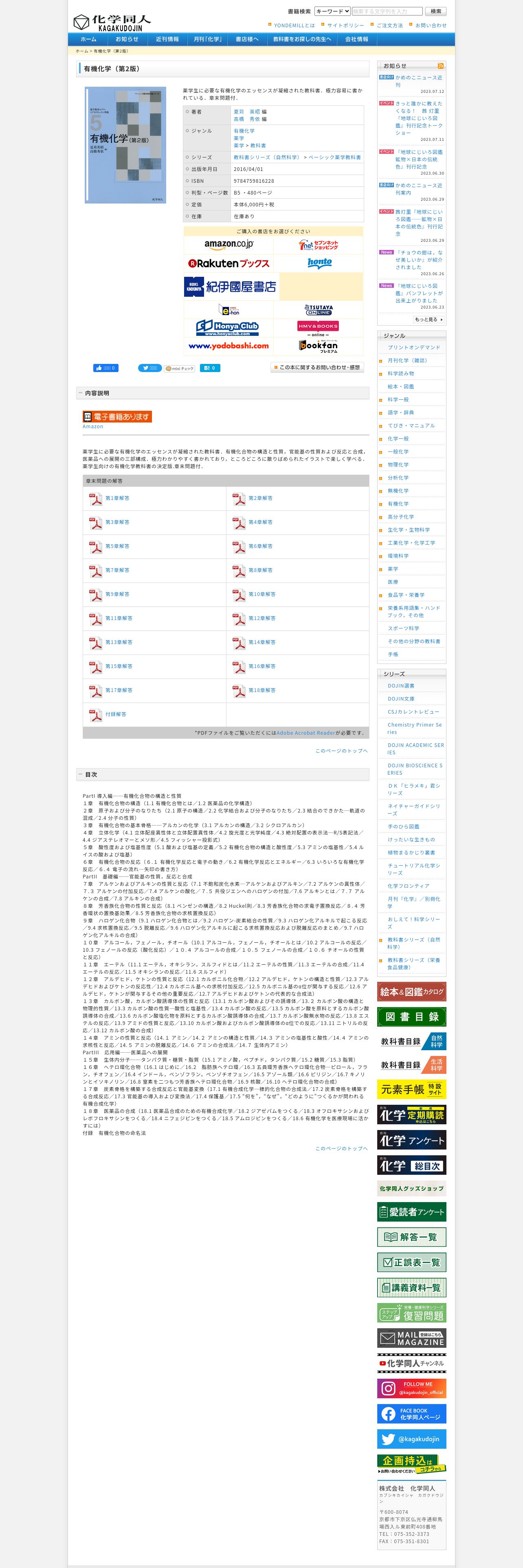Open the 絵本&図鑑カタログ banner
The height and width of the screenshot is (1568, 523).
(411, 992)
